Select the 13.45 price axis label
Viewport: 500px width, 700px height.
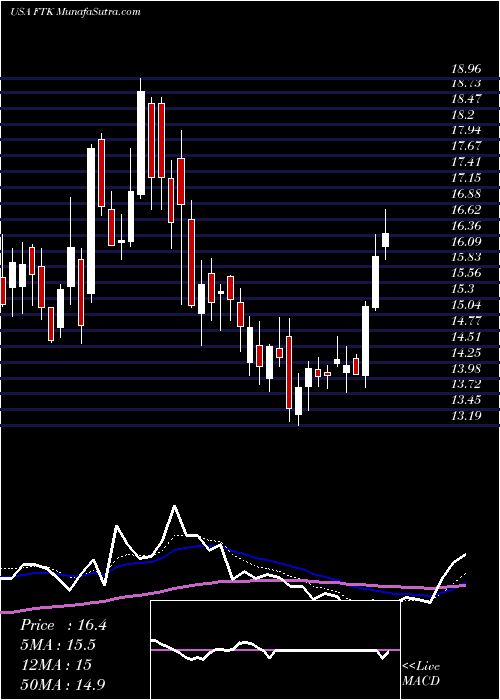pos(466,400)
